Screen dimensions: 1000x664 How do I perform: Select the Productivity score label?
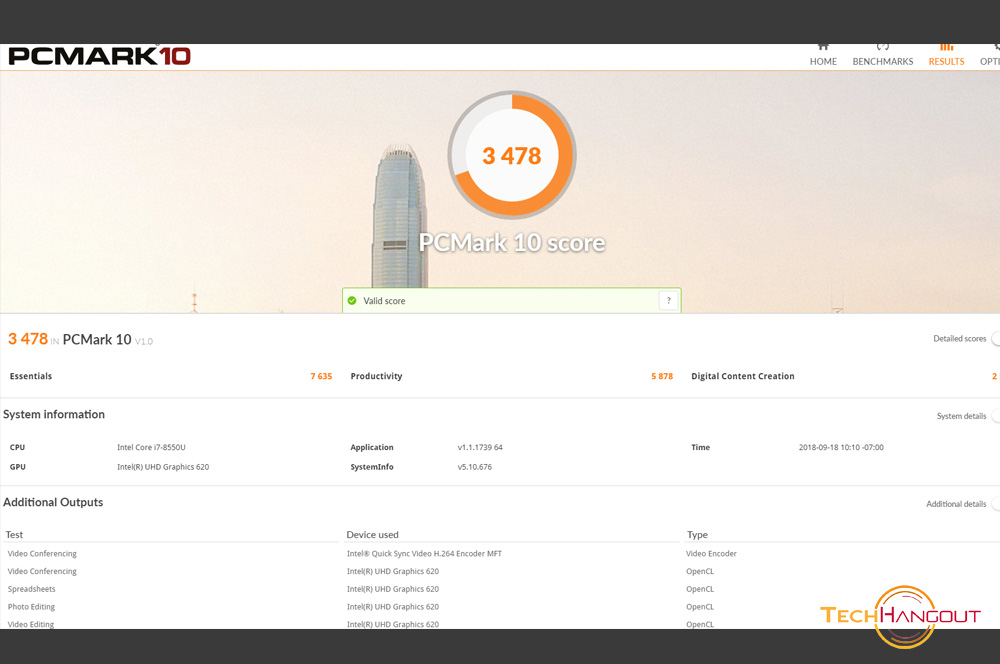click(x=376, y=376)
